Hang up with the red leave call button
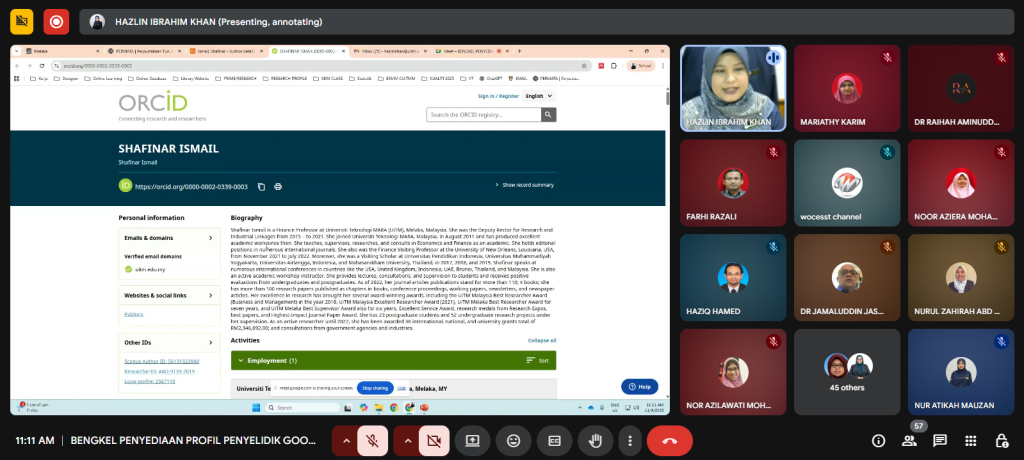The height and width of the screenshot is (460, 1024). [669, 440]
